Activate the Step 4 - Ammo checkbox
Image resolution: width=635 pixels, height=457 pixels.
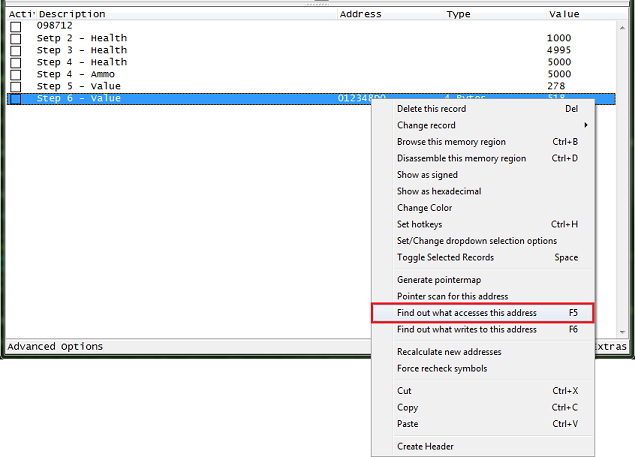coord(15,75)
